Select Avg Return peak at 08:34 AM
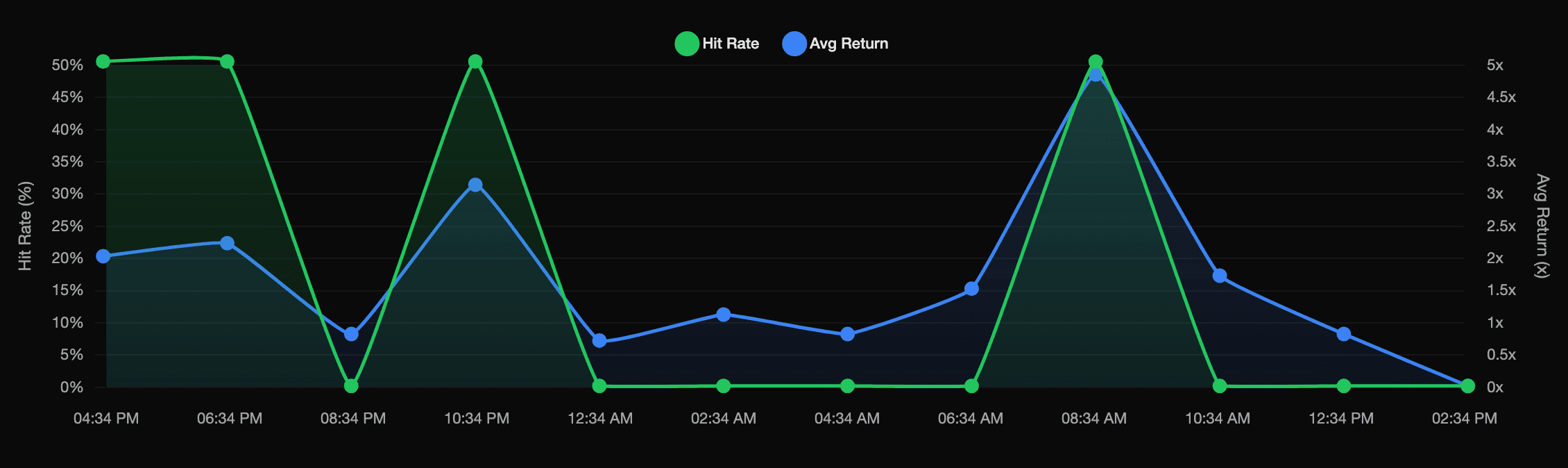 point(1096,75)
